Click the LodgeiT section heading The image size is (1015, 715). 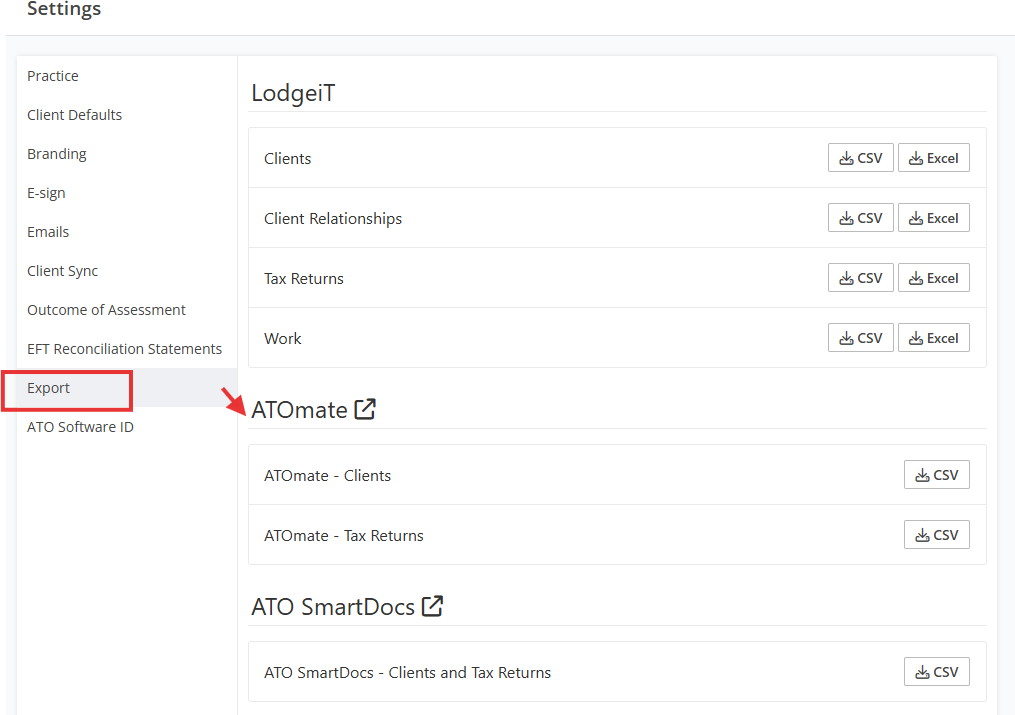tap(293, 93)
